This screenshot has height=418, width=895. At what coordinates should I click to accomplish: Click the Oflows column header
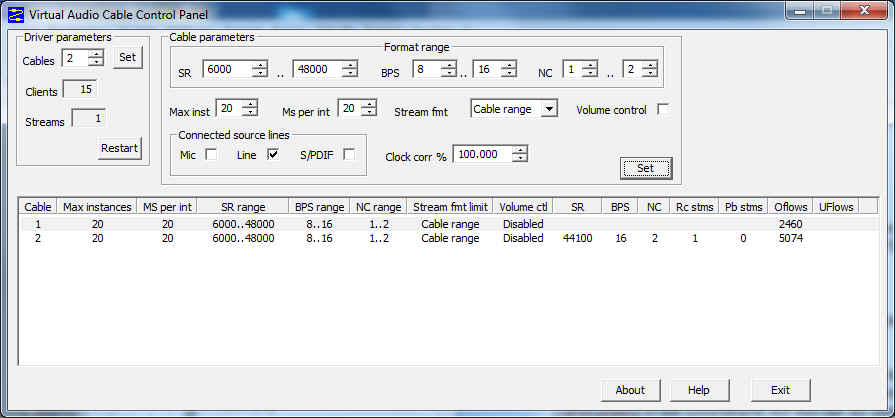791,207
